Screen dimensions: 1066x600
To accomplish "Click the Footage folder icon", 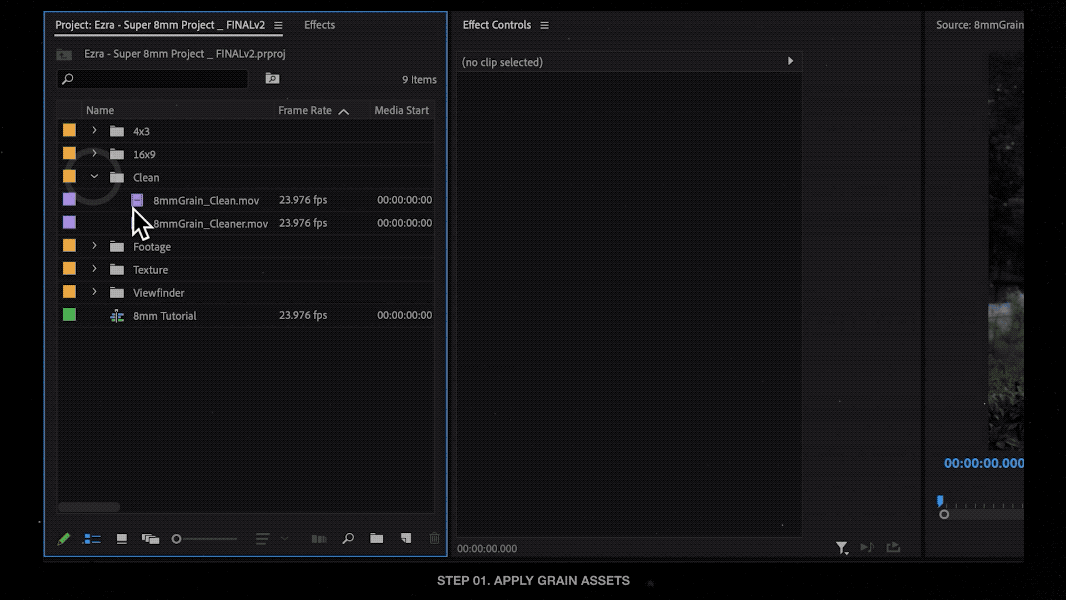I will (117, 247).
